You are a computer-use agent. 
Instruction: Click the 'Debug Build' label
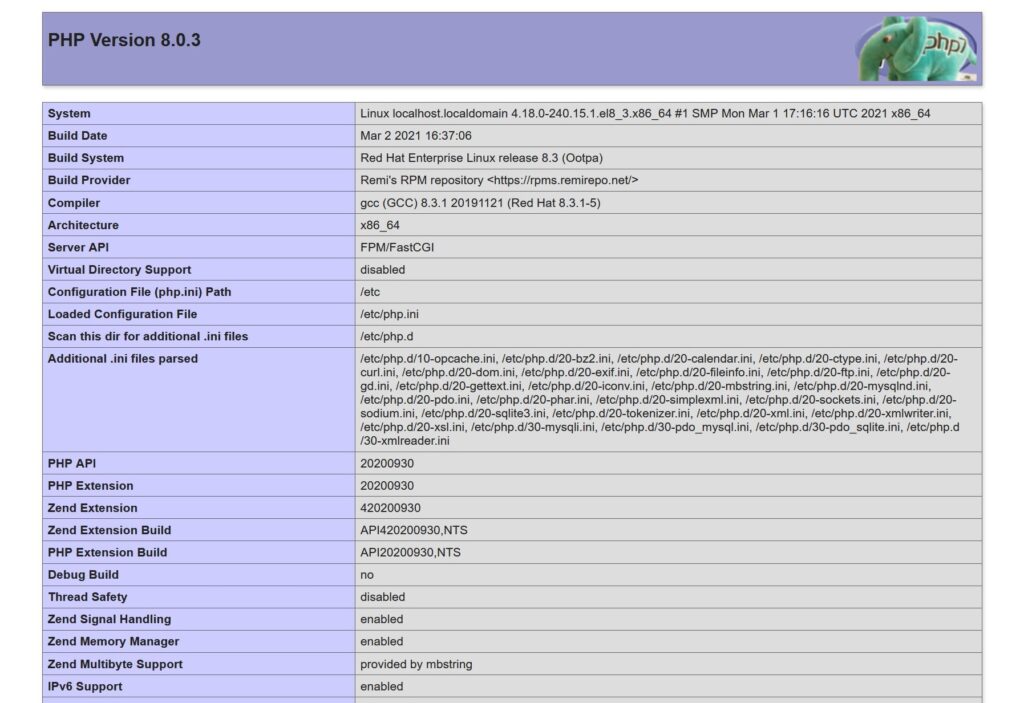pos(83,575)
